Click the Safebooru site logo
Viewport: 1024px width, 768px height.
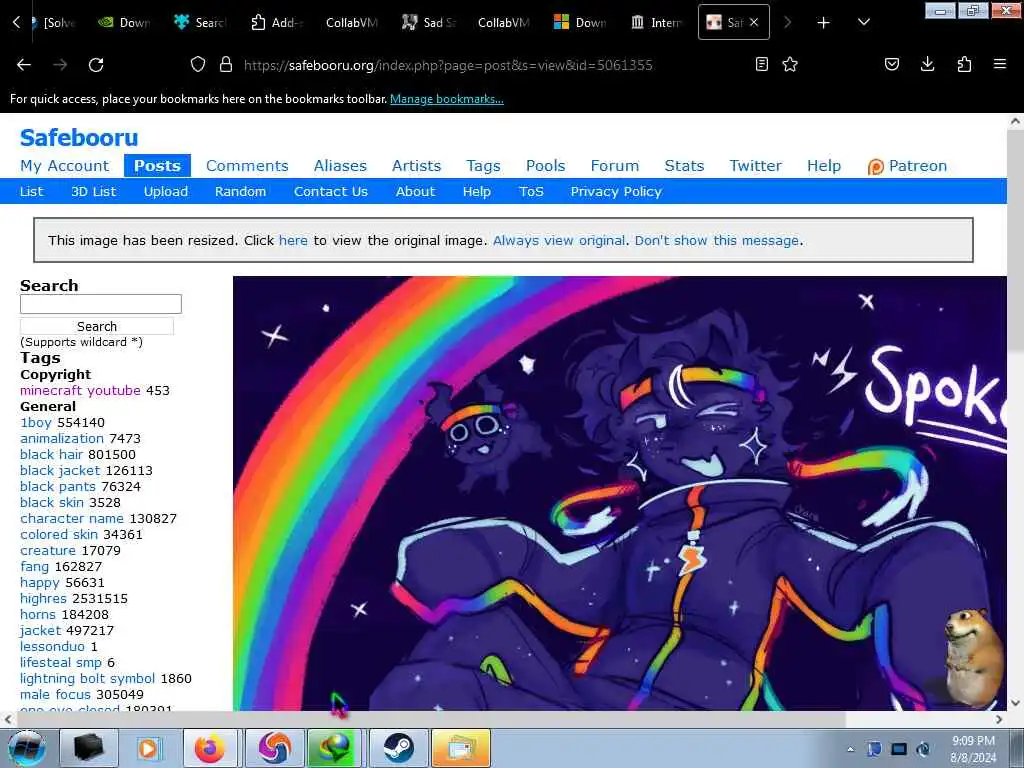click(79, 138)
